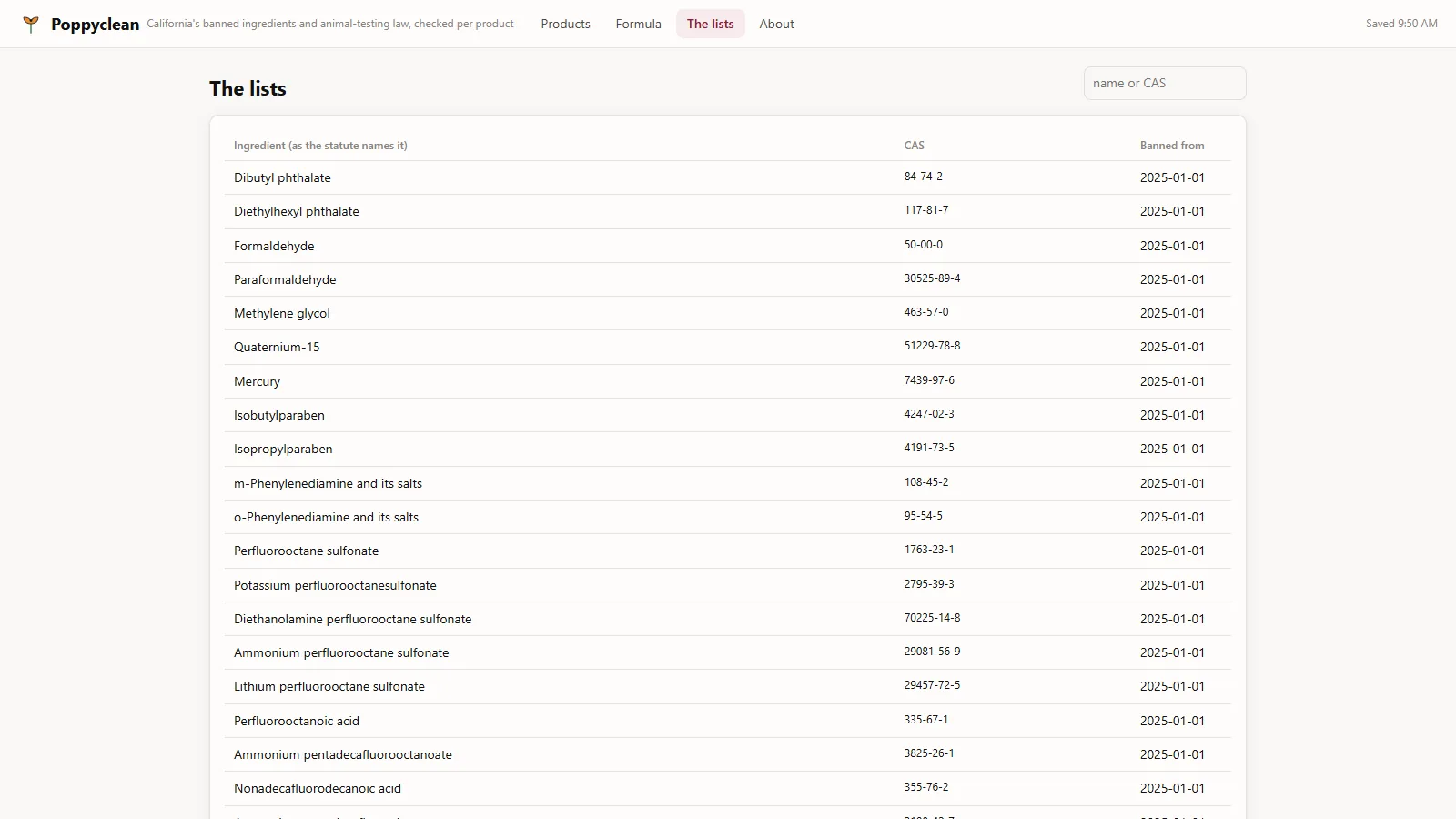Select Nonadecafluorodecanoic acid ingredient

coord(318,788)
